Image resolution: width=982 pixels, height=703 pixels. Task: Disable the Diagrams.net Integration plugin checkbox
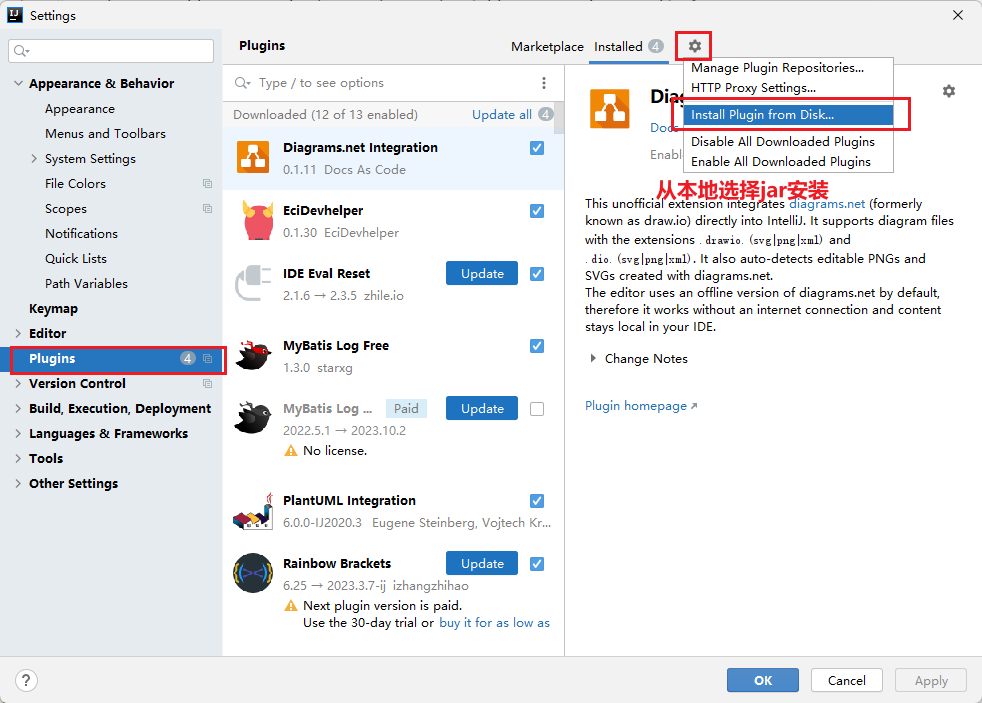click(x=537, y=148)
